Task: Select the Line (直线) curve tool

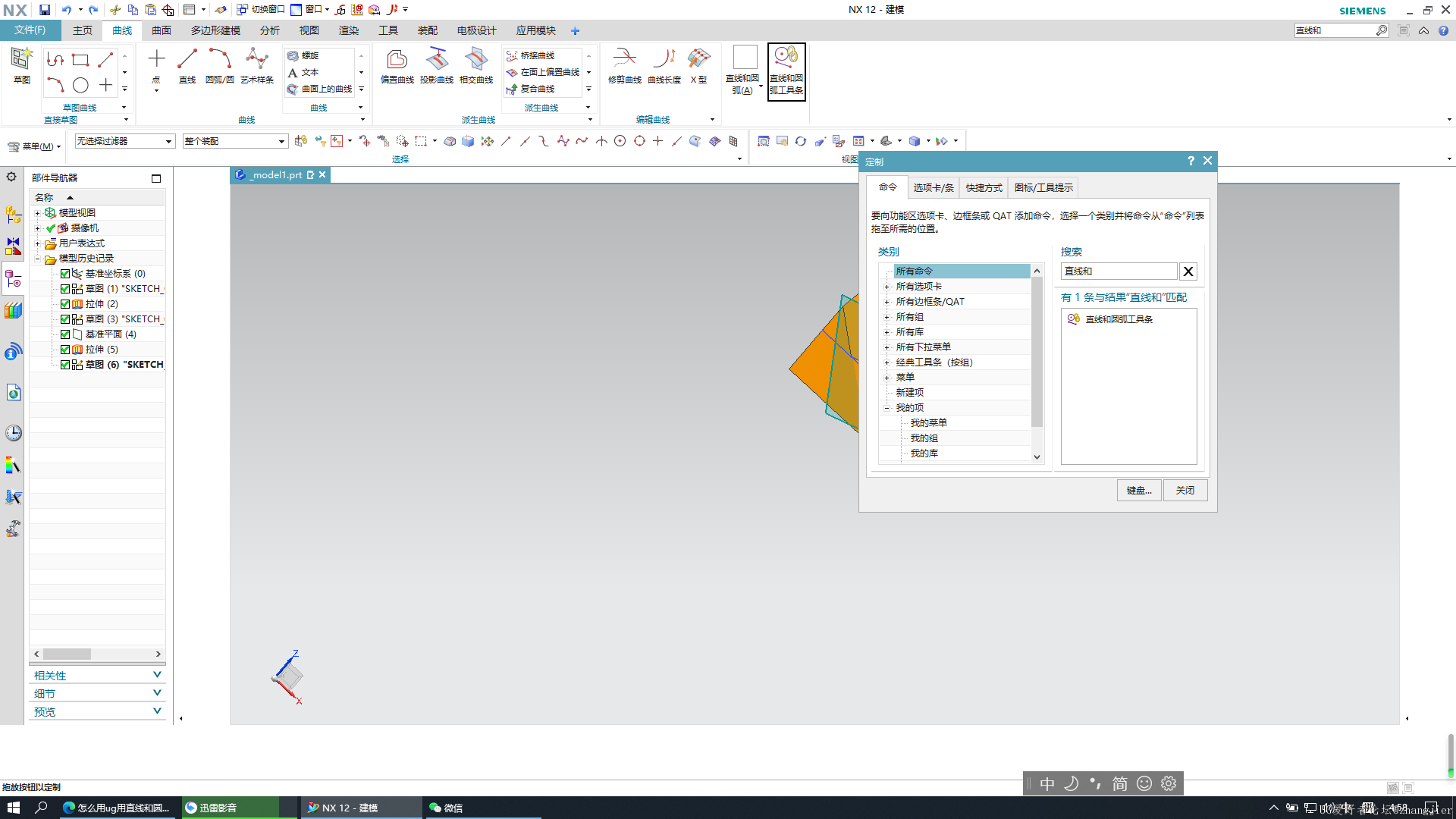Action: pos(187,65)
